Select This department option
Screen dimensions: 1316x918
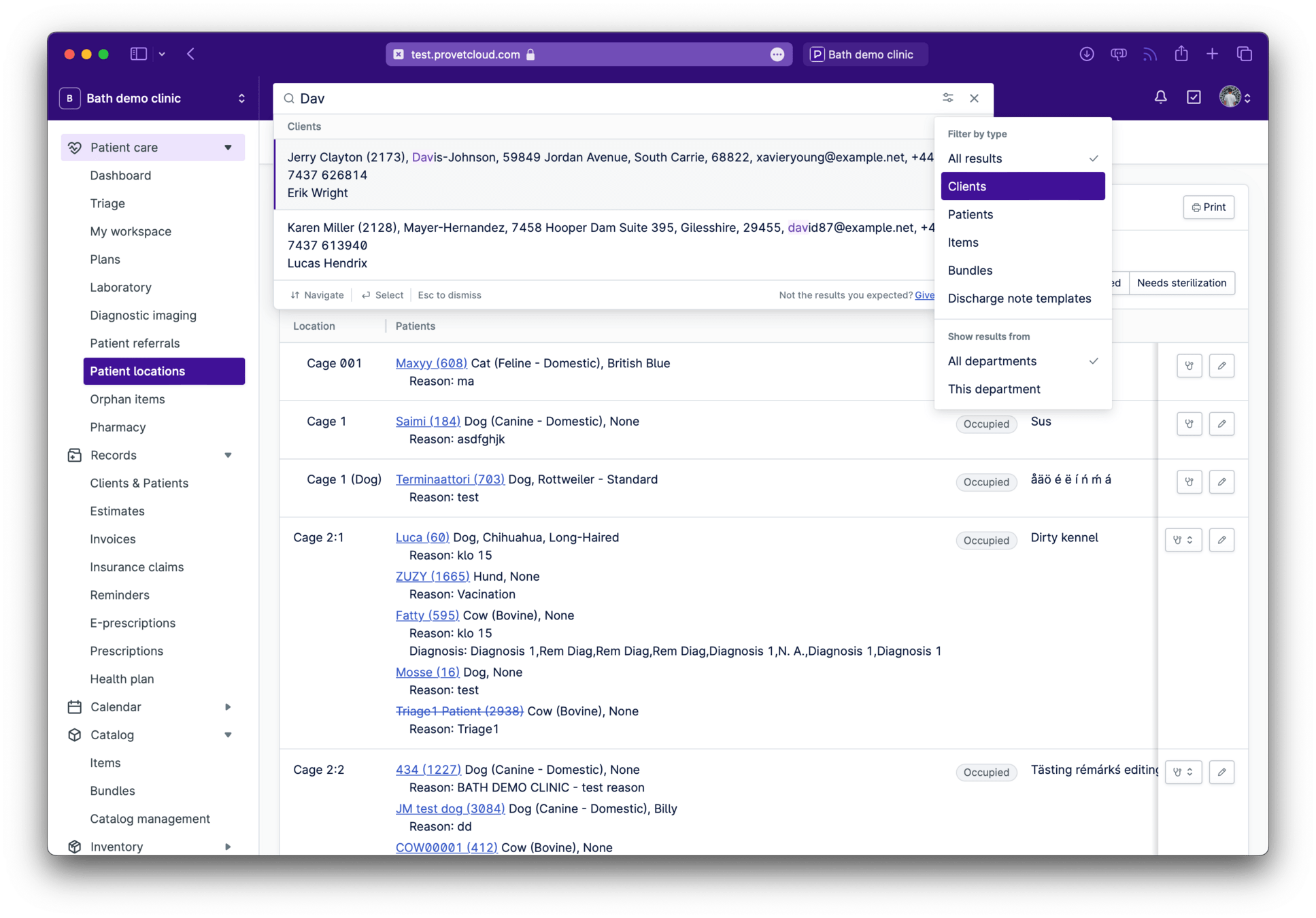994,389
